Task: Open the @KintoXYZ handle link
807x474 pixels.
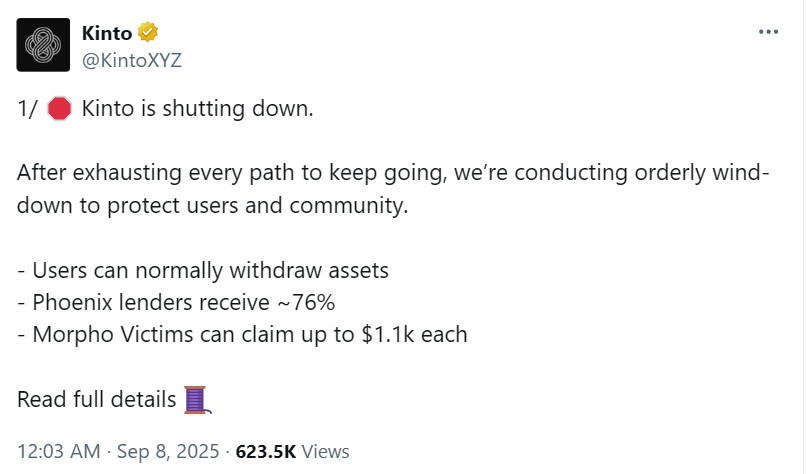Action: [133, 60]
